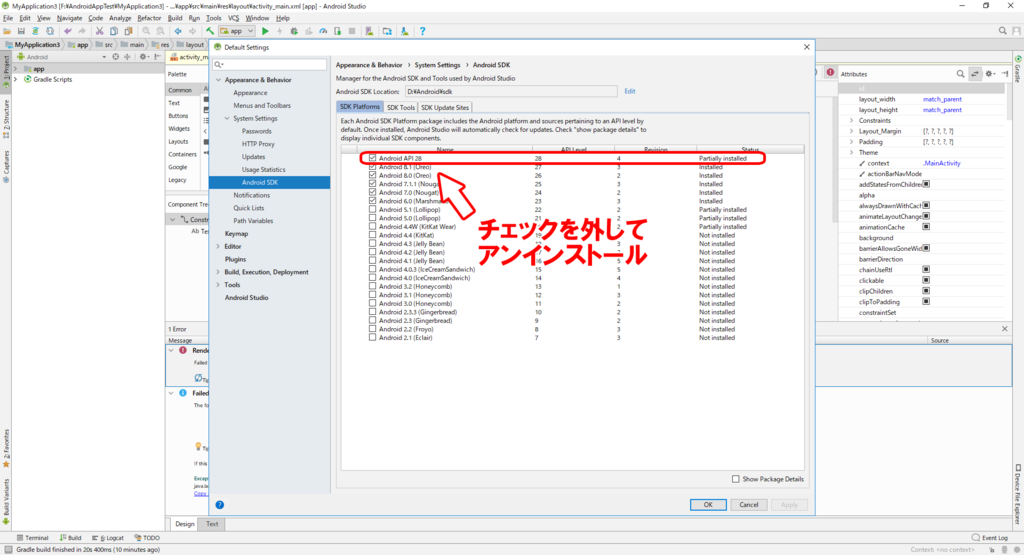
Task: Click the Debug app bug icon
Action: tap(294, 31)
